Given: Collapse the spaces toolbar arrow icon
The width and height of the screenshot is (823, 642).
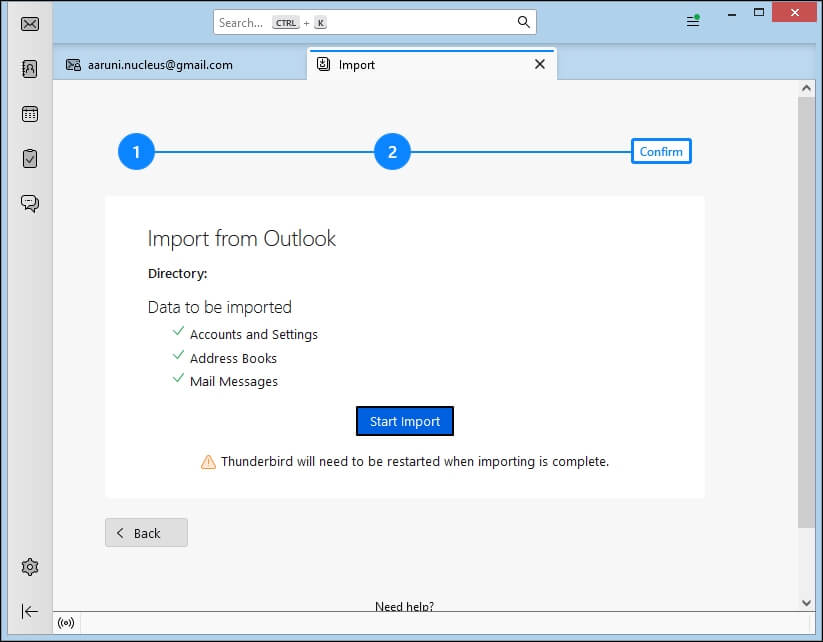Looking at the screenshot, I should (30, 612).
